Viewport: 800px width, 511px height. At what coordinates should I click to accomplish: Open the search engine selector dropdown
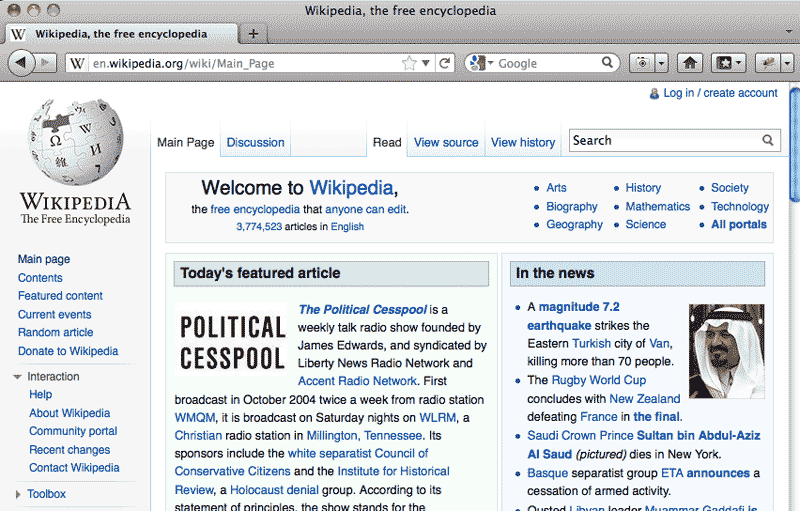coord(491,63)
